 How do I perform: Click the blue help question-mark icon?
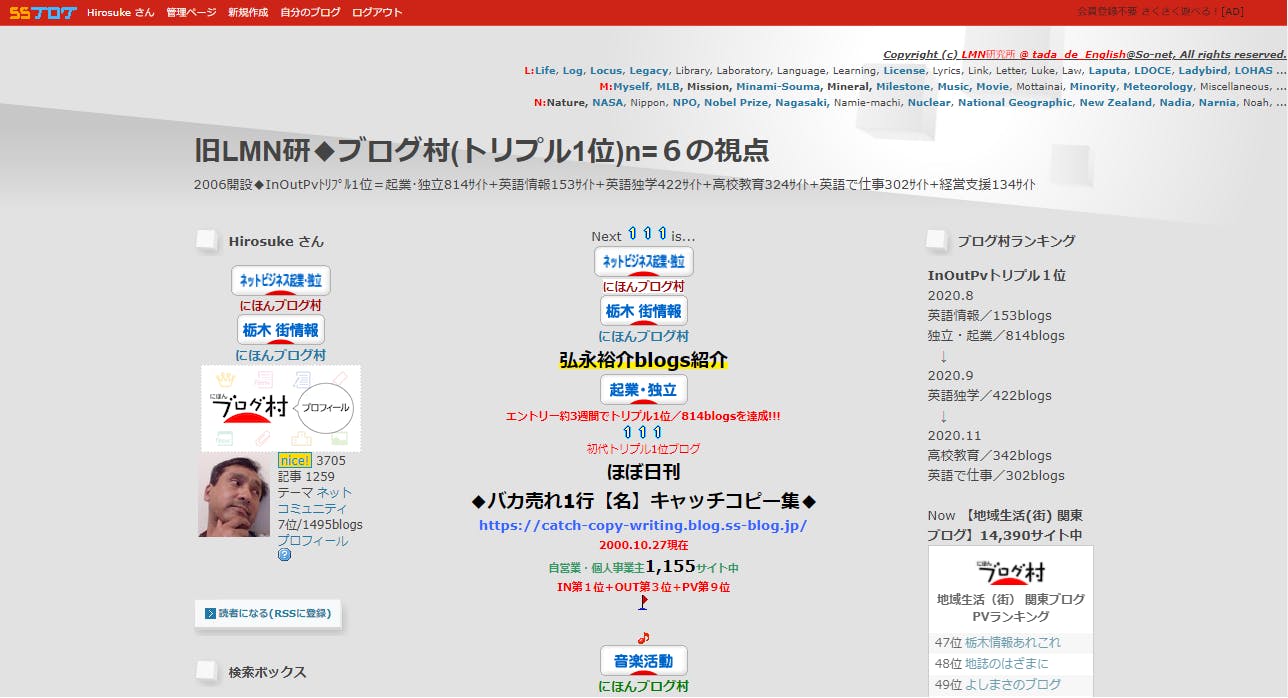(x=284, y=555)
